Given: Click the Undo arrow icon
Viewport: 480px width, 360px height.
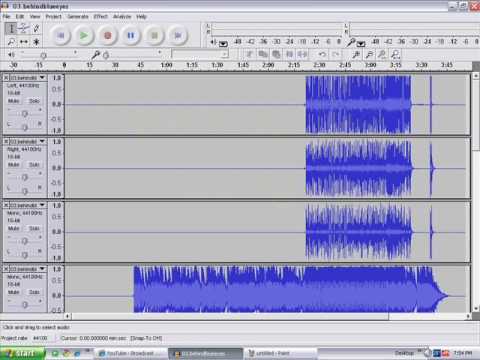Looking at the screenshot, I should coord(322,54).
